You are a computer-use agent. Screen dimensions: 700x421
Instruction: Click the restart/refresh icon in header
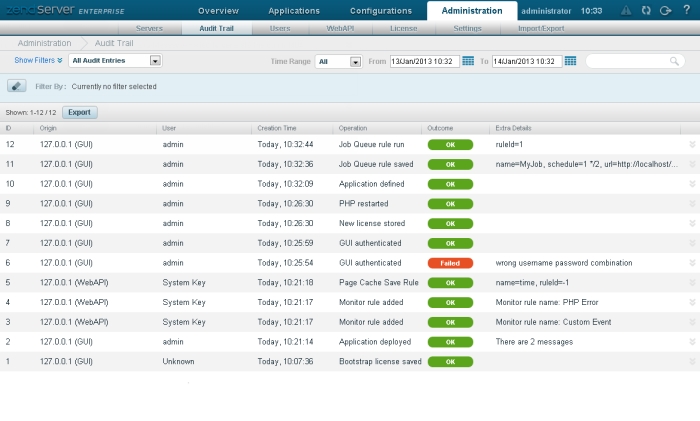[645, 10]
